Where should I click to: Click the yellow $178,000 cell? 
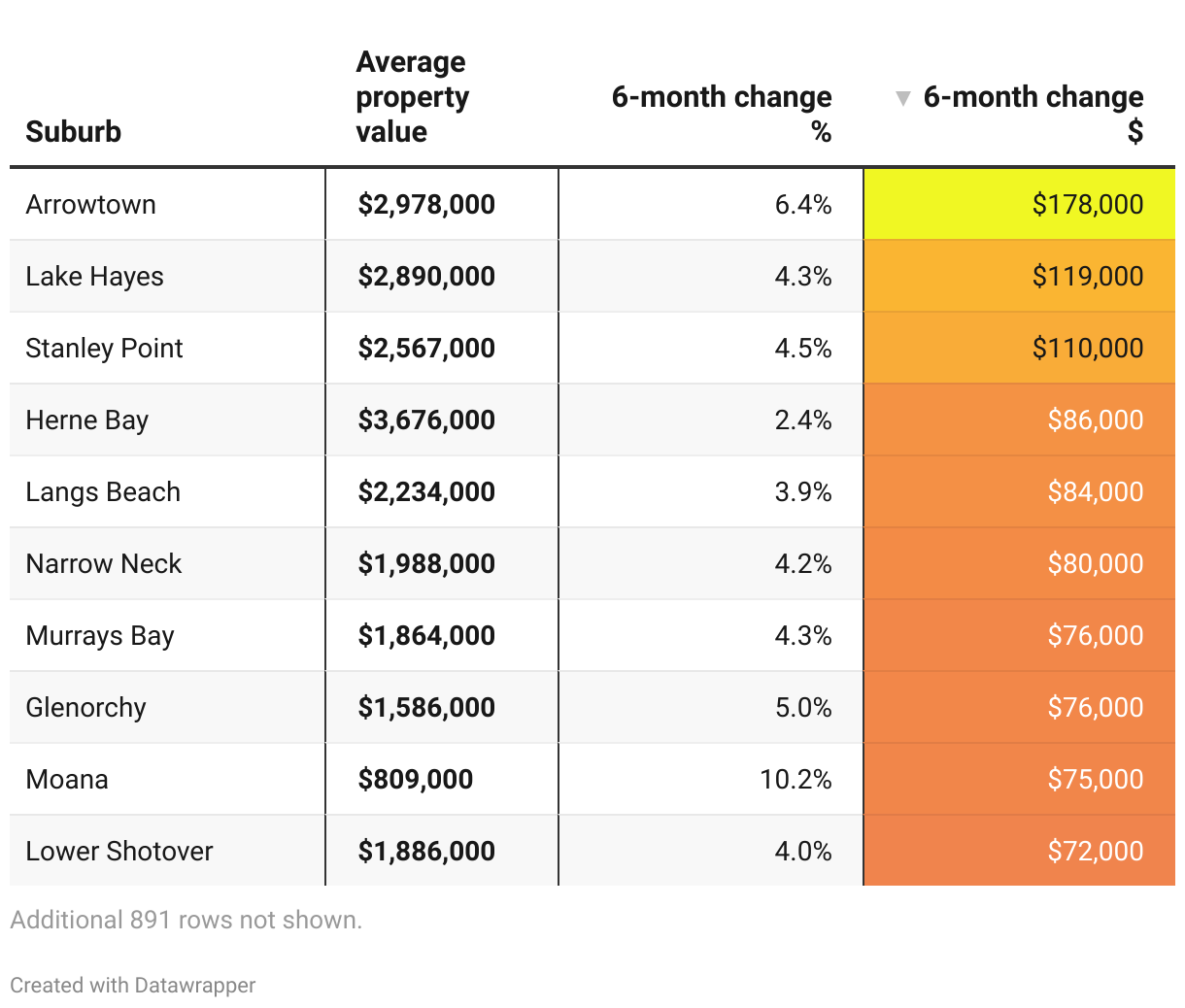(1019, 204)
